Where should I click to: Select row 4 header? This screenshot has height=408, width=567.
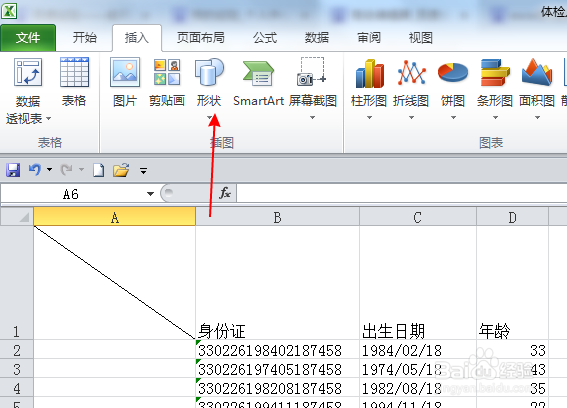(x=17, y=387)
